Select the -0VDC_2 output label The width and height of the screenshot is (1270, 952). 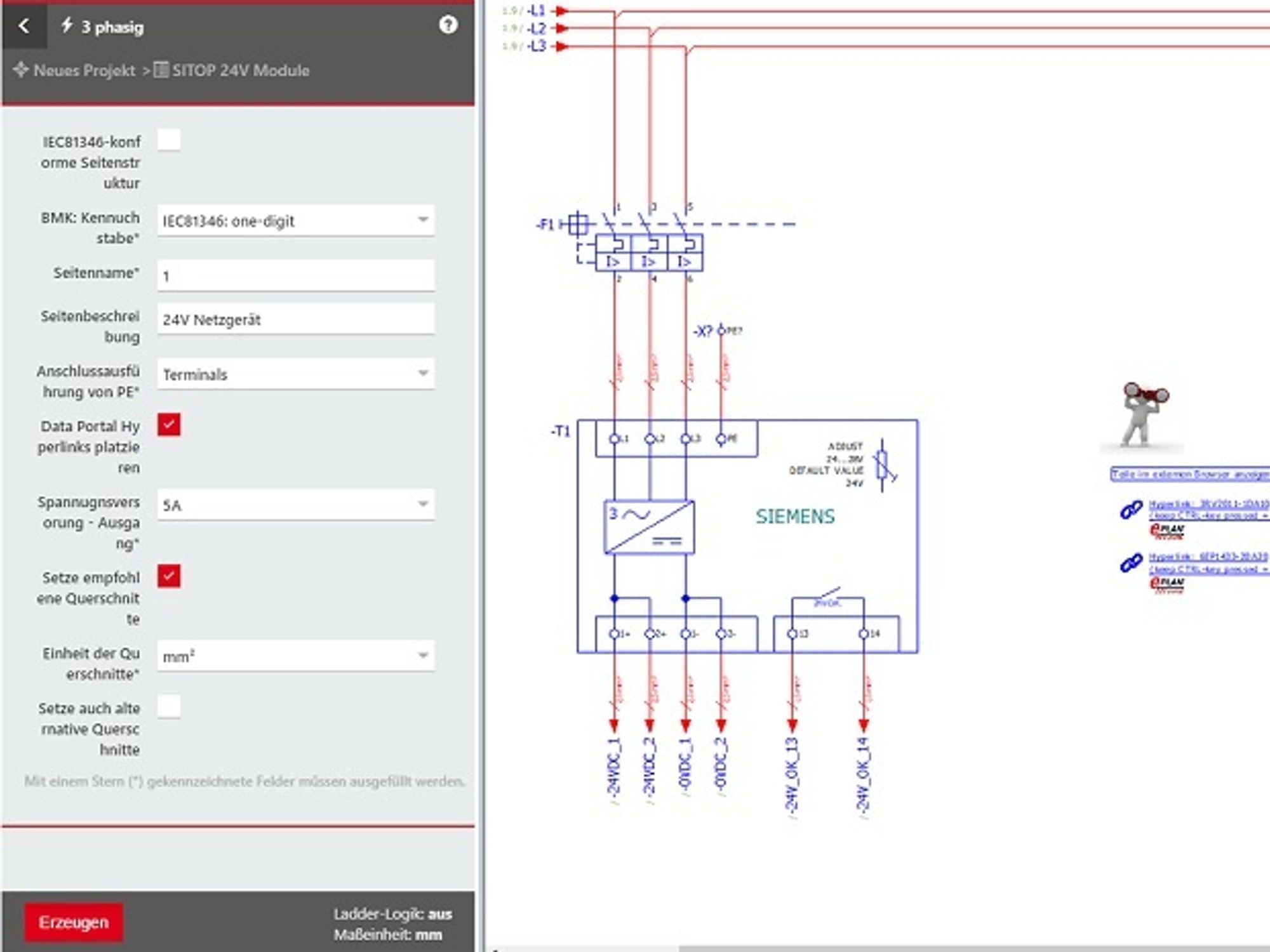[720, 764]
